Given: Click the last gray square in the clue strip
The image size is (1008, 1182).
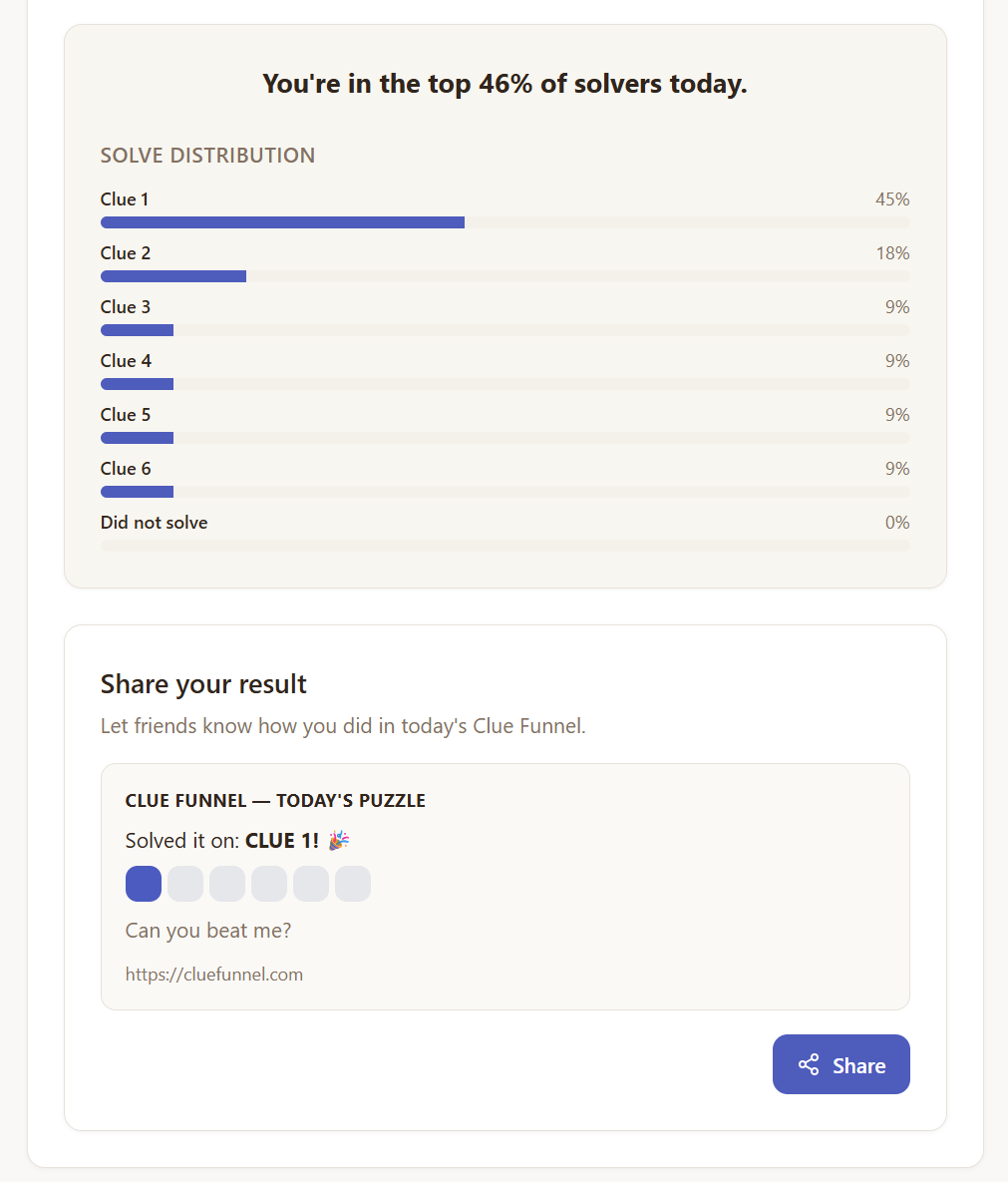Looking at the screenshot, I should [352, 884].
